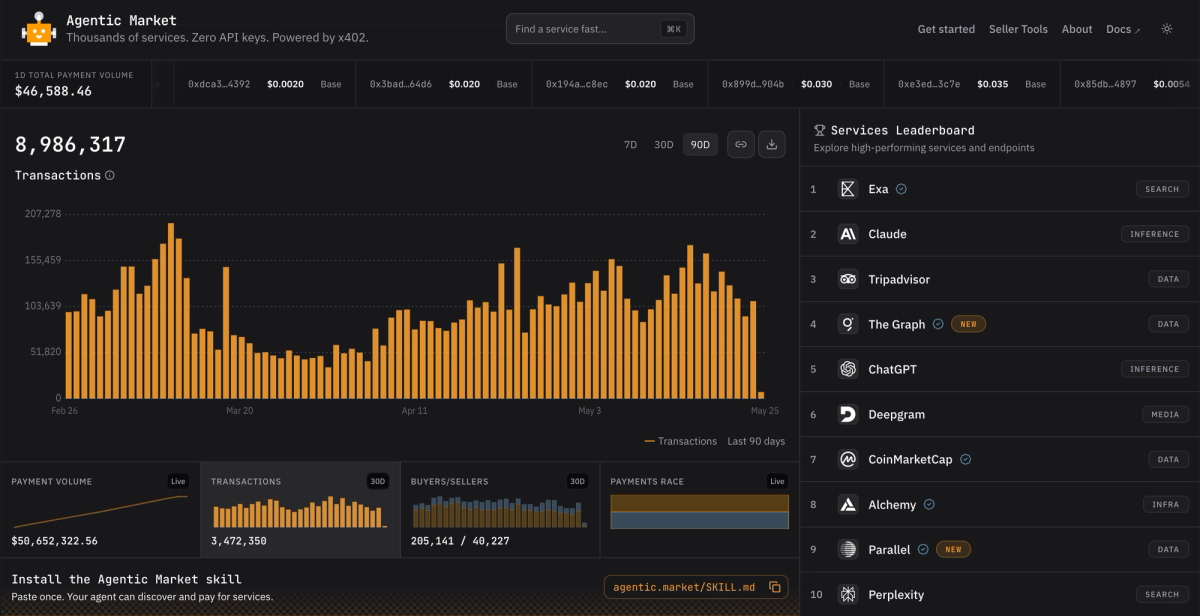This screenshot has width=1200, height=616.
Task: Click the 8,986,317 transactions total
Action: pos(70,145)
